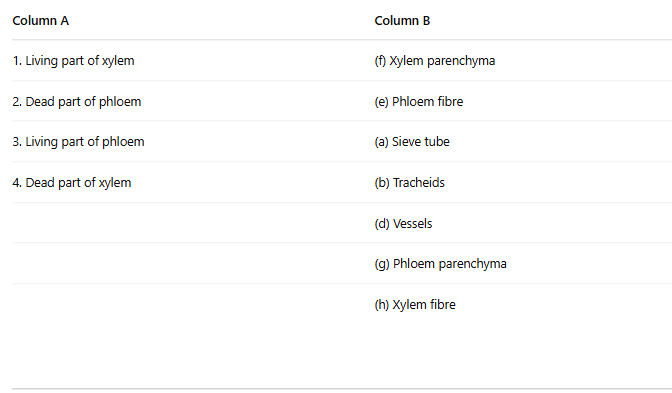This screenshot has width=672, height=393.
Task: Click the Column B header
Action: point(402,21)
